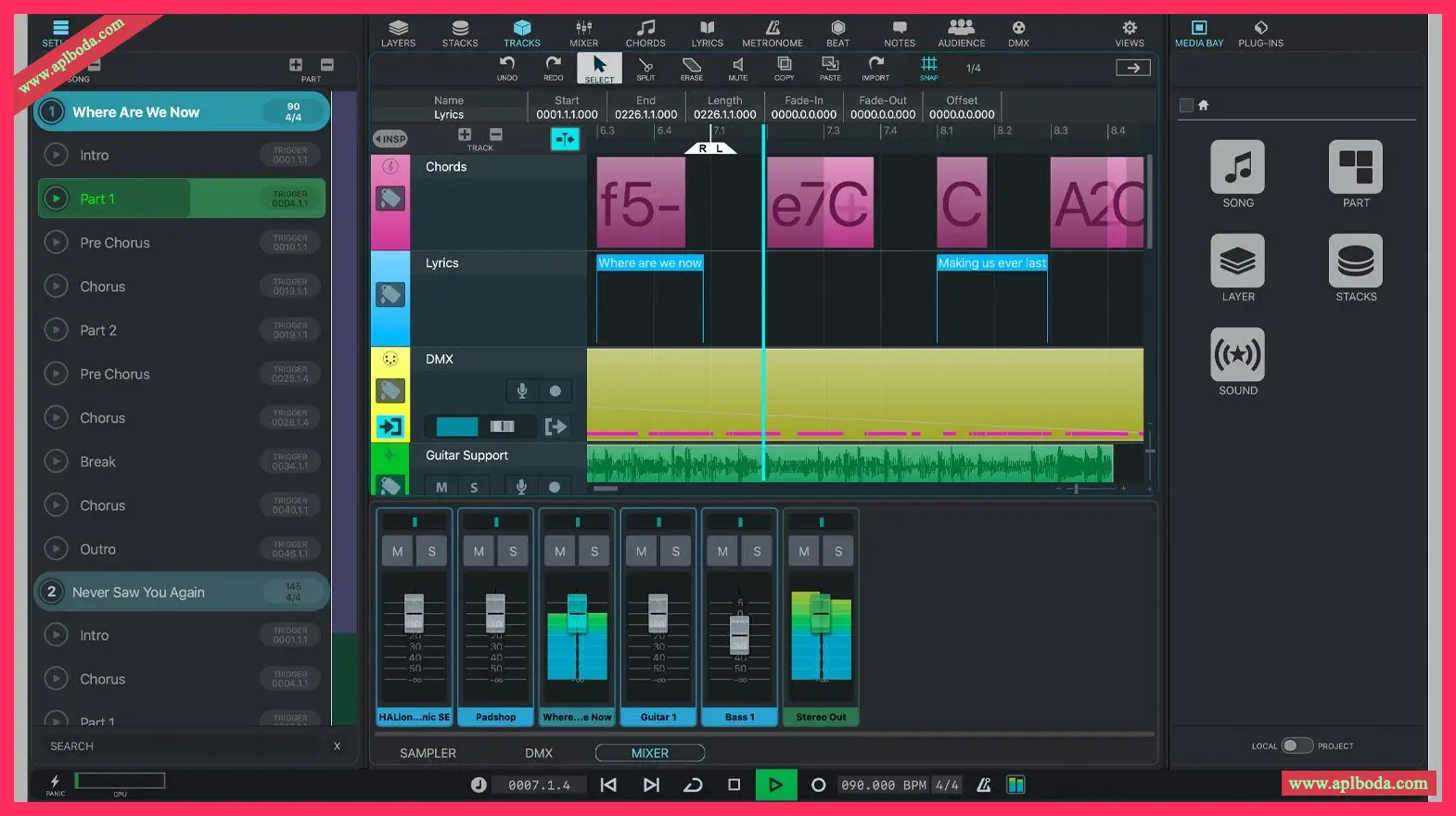Choose the Select arrow tool
This screenshot has width=1456, height=816.
599,68
